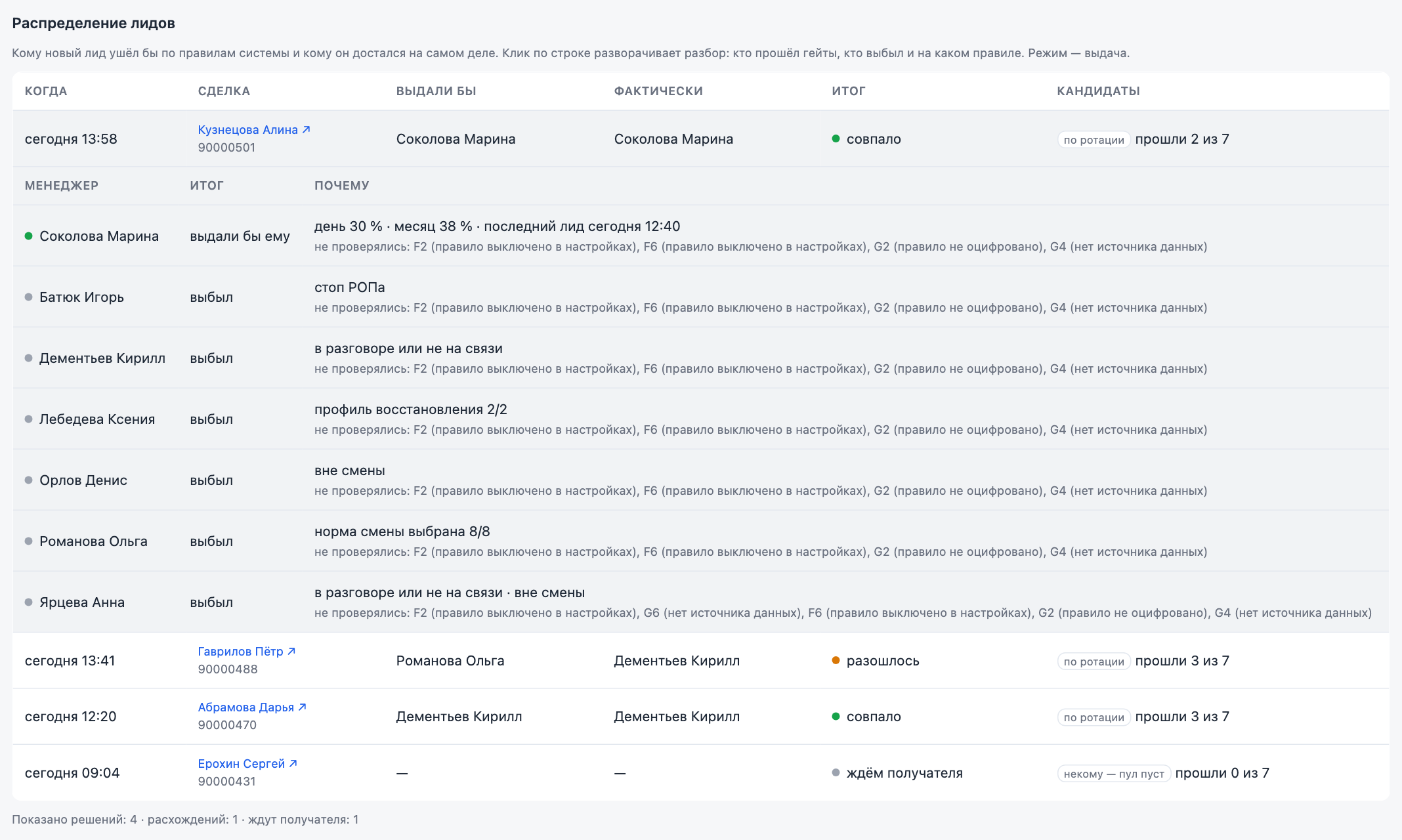This screenshot has height=840, width=1402.
Task: Click the footer summary Показано решений: 4
Action: [75, 820]
